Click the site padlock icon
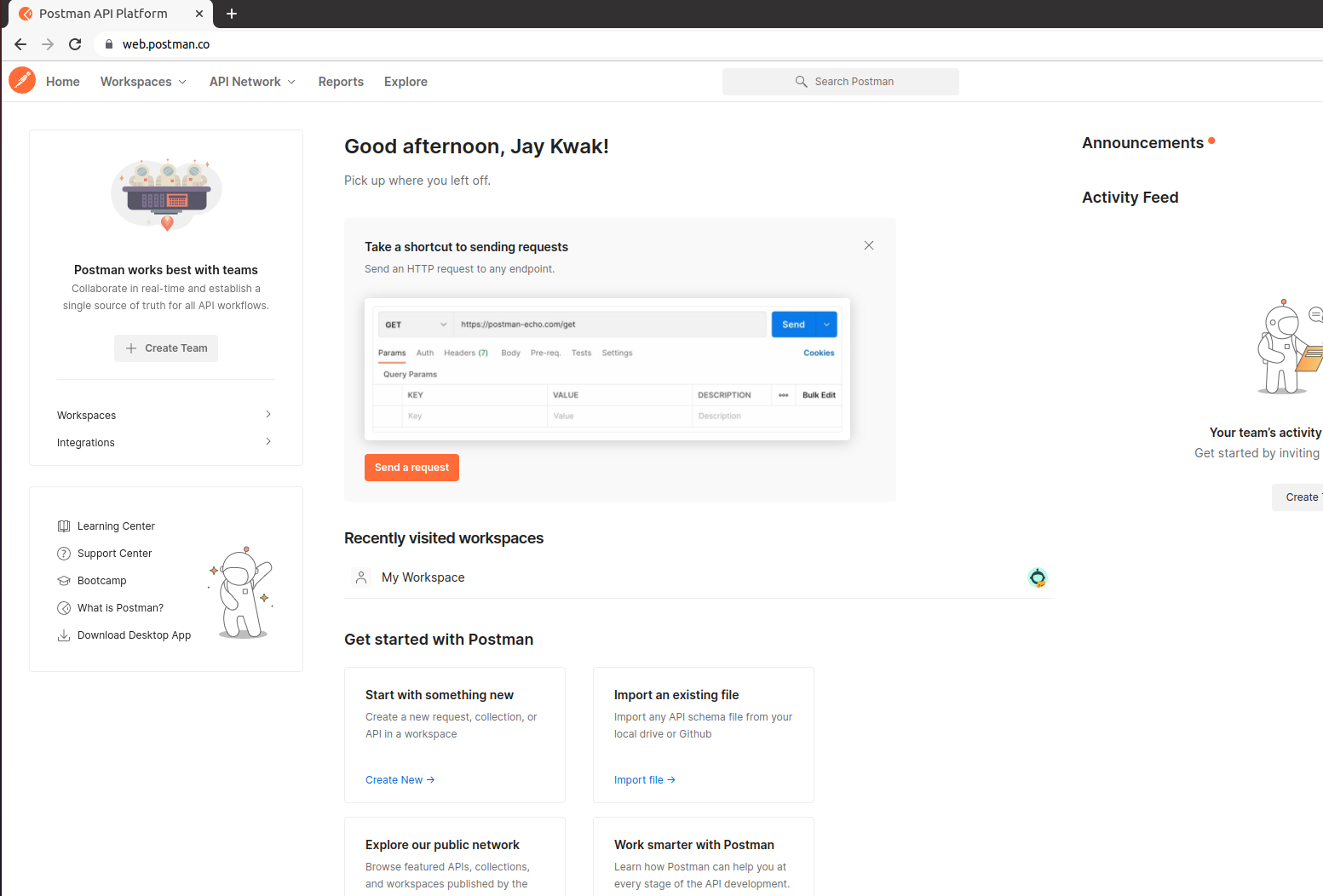 coord(109,44)
